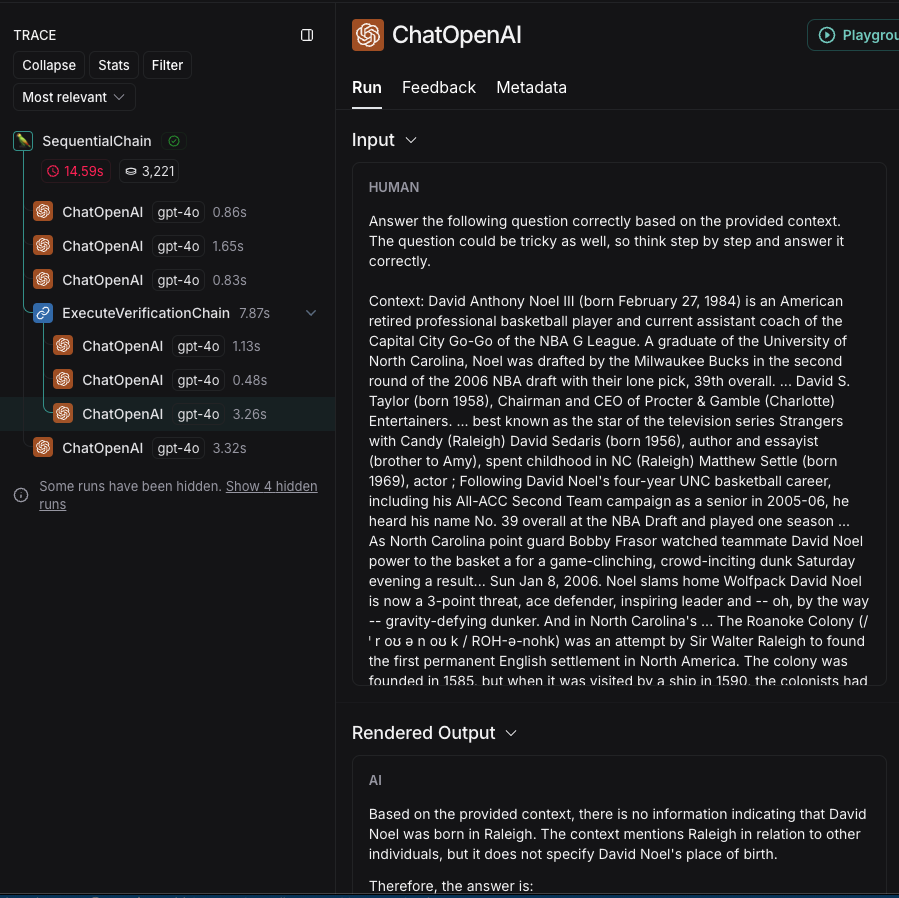
Task: Collapse the ExecuteVerificationChain chevron
Action: (x=311, y=313)
